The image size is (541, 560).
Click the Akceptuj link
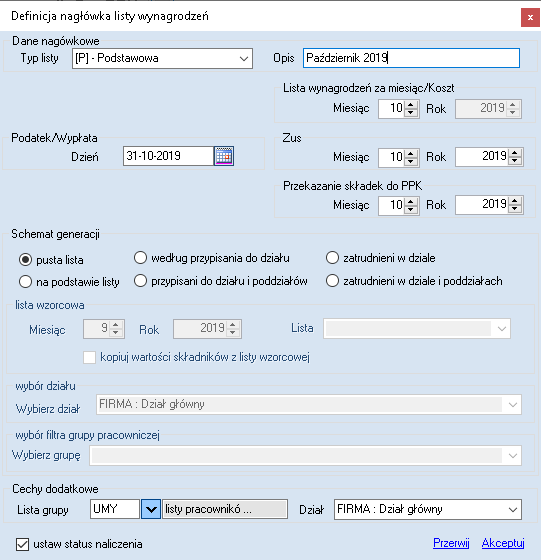503,543
